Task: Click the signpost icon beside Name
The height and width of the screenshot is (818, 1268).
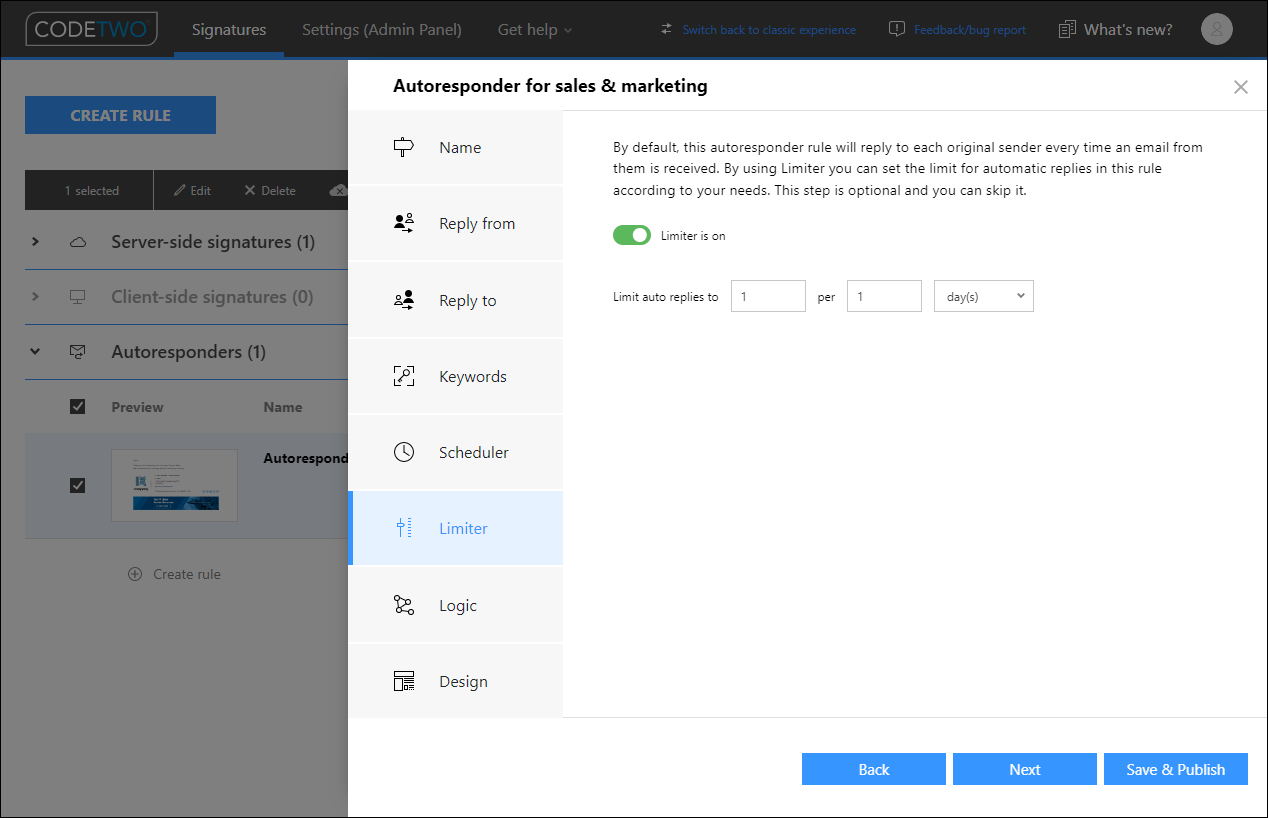Action: coord(403,148)
